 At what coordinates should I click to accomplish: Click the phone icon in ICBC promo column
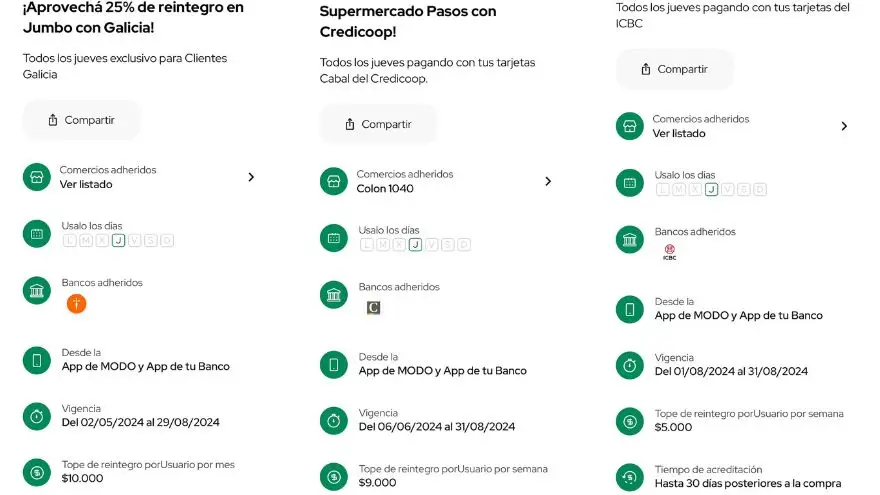tap(630, 309)
